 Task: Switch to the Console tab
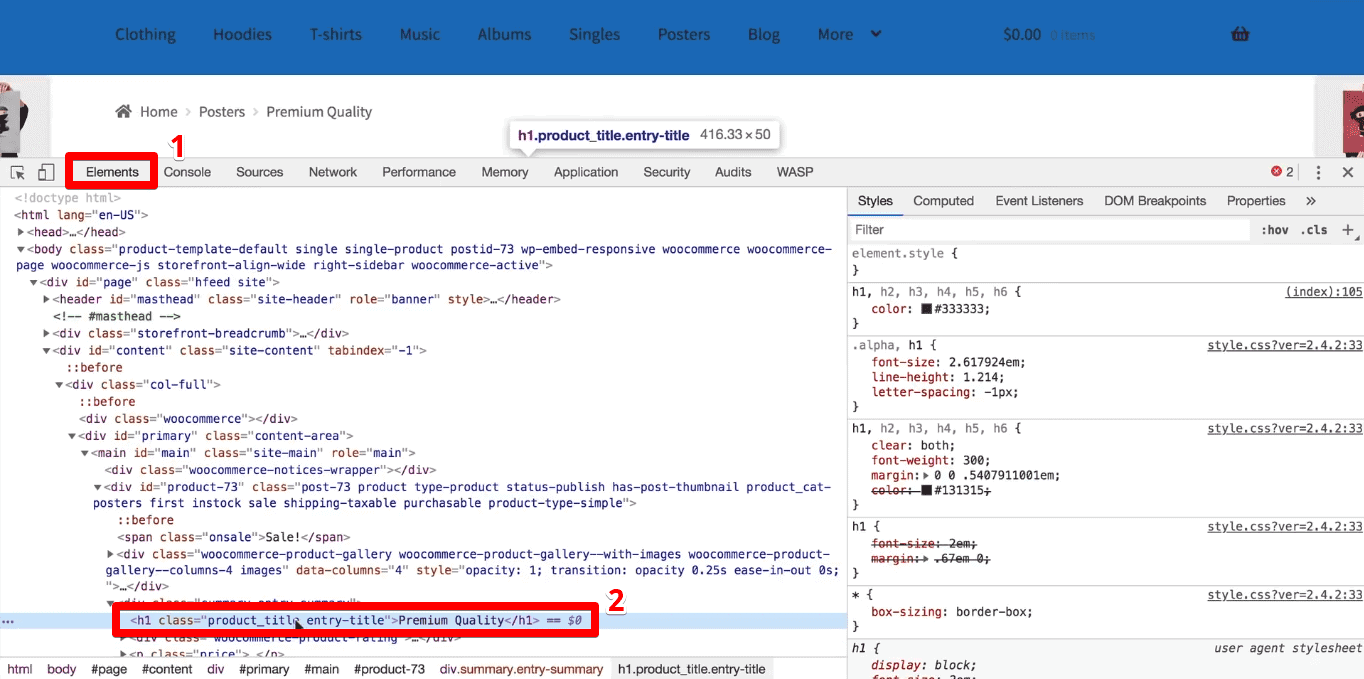[x=187, y=172]
